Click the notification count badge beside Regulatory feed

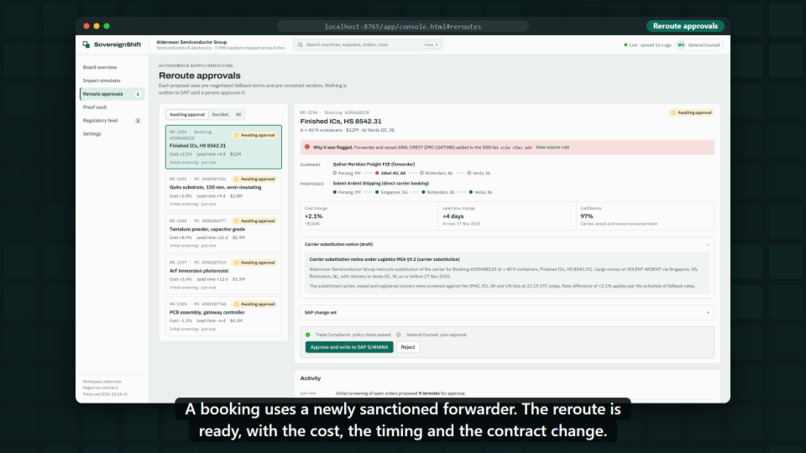(138, 121)
